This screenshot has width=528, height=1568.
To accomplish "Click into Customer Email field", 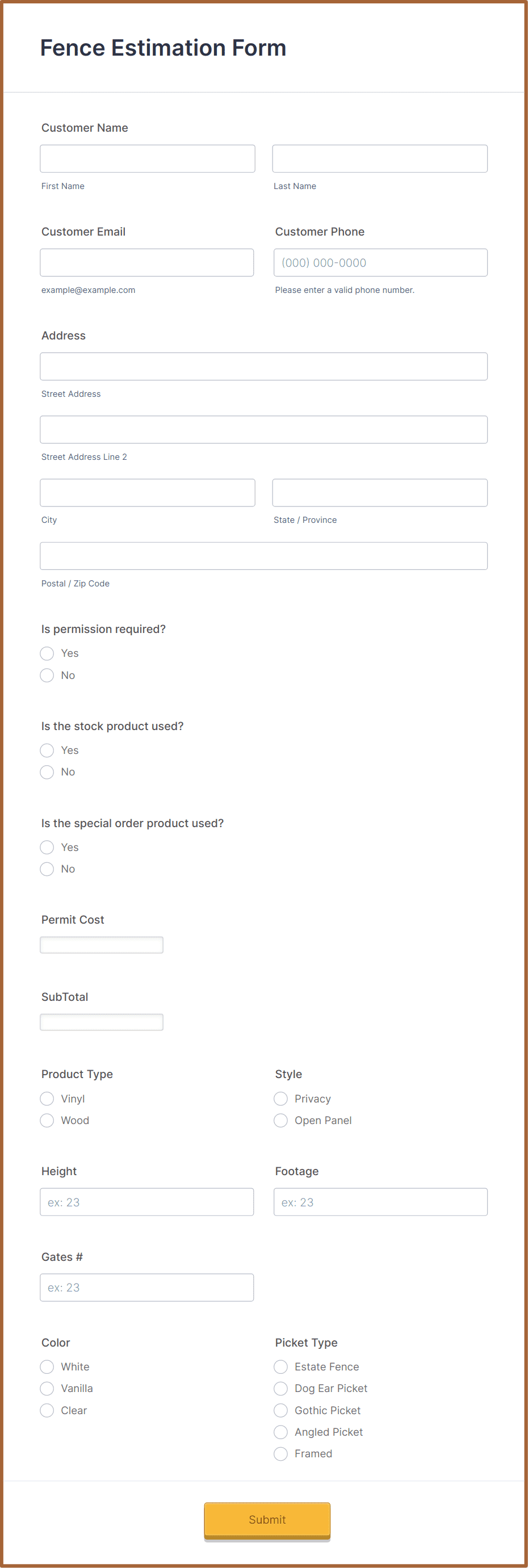I will (x=147, y=262).
